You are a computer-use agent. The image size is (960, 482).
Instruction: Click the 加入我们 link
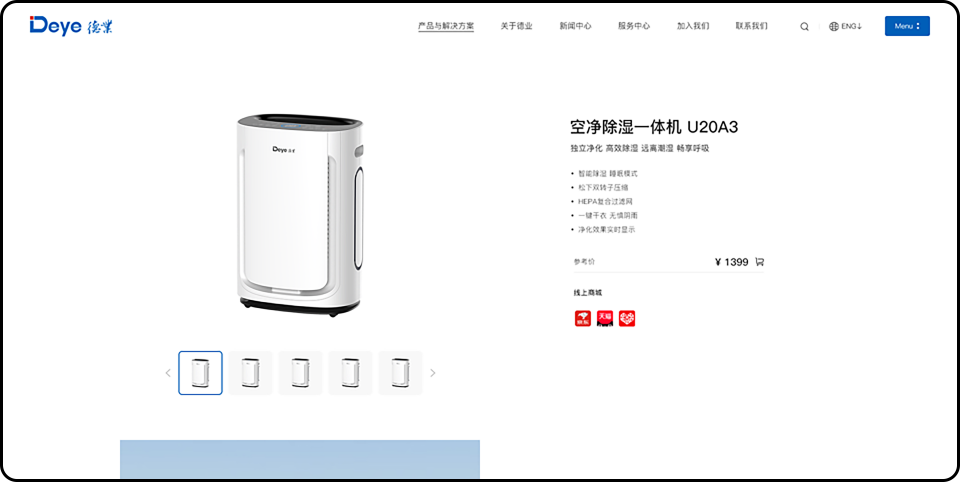point(692,26)
